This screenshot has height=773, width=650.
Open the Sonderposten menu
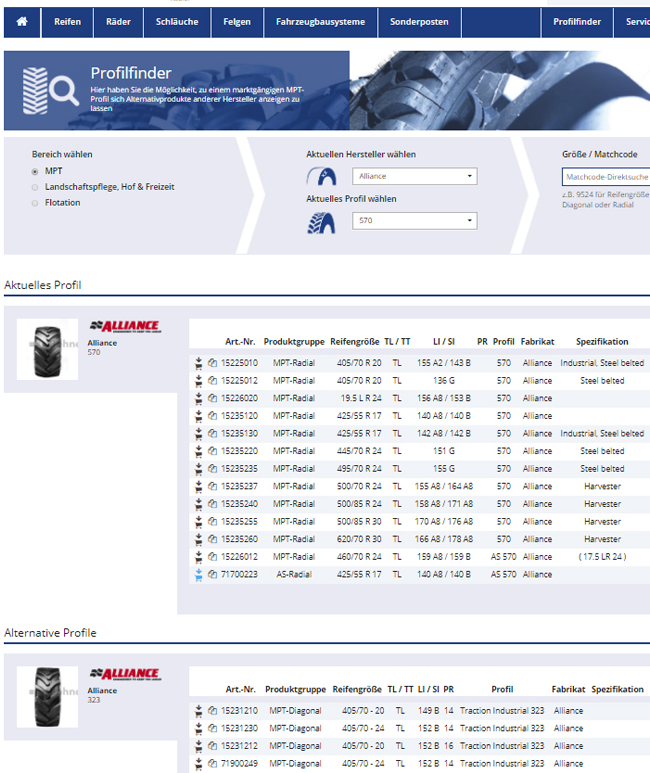pyautogui.click(x=419, y=22)
